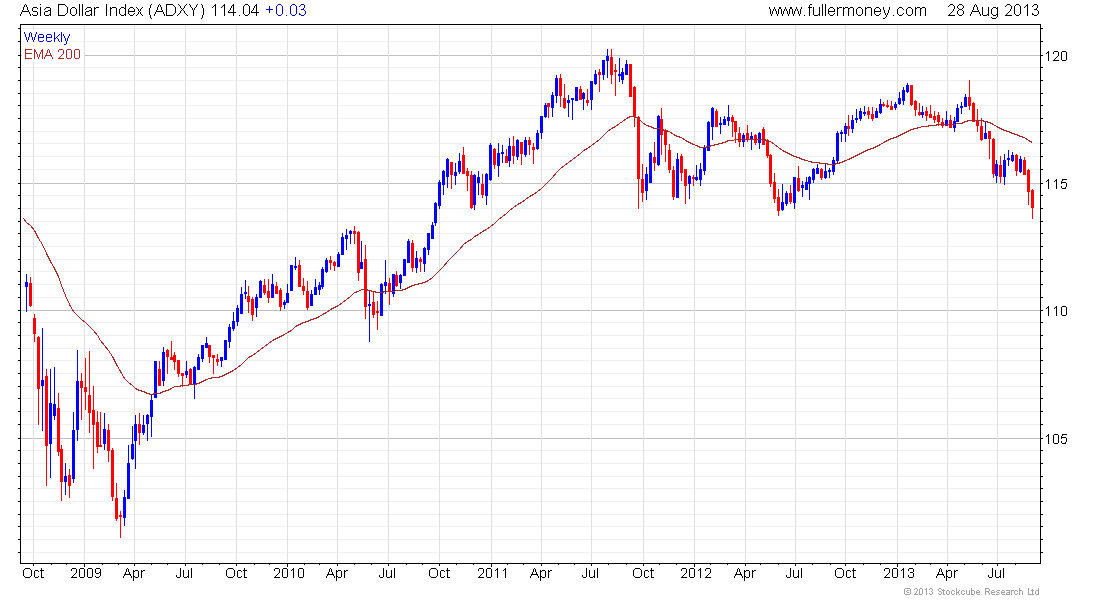Click the chart title "Asia Dollar Index (ADXY)"
The image size is (1100, 600).
[x=112, y=11]
